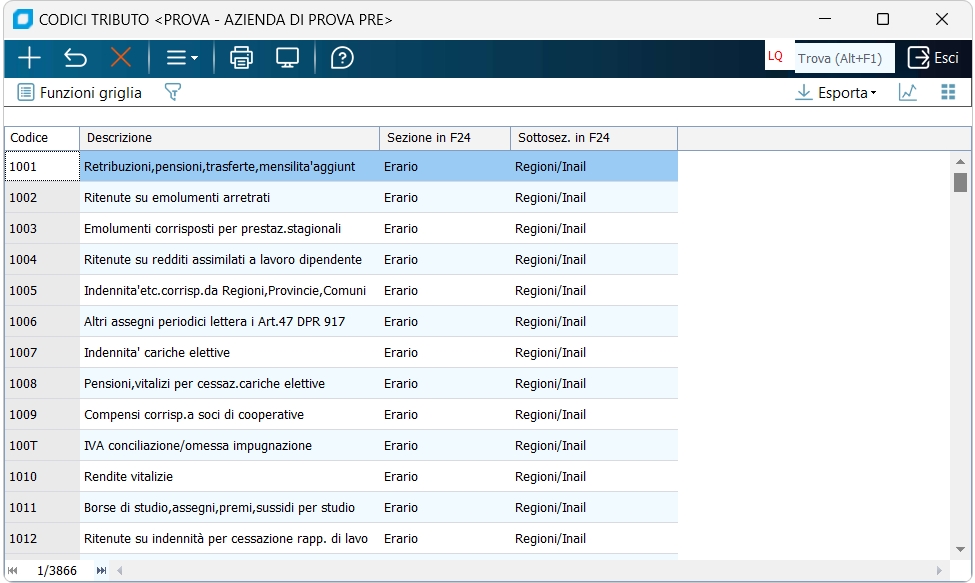Screen dimensions: 975x583
Task: Switch to tile grid view icon
Action: coord(948,92)
